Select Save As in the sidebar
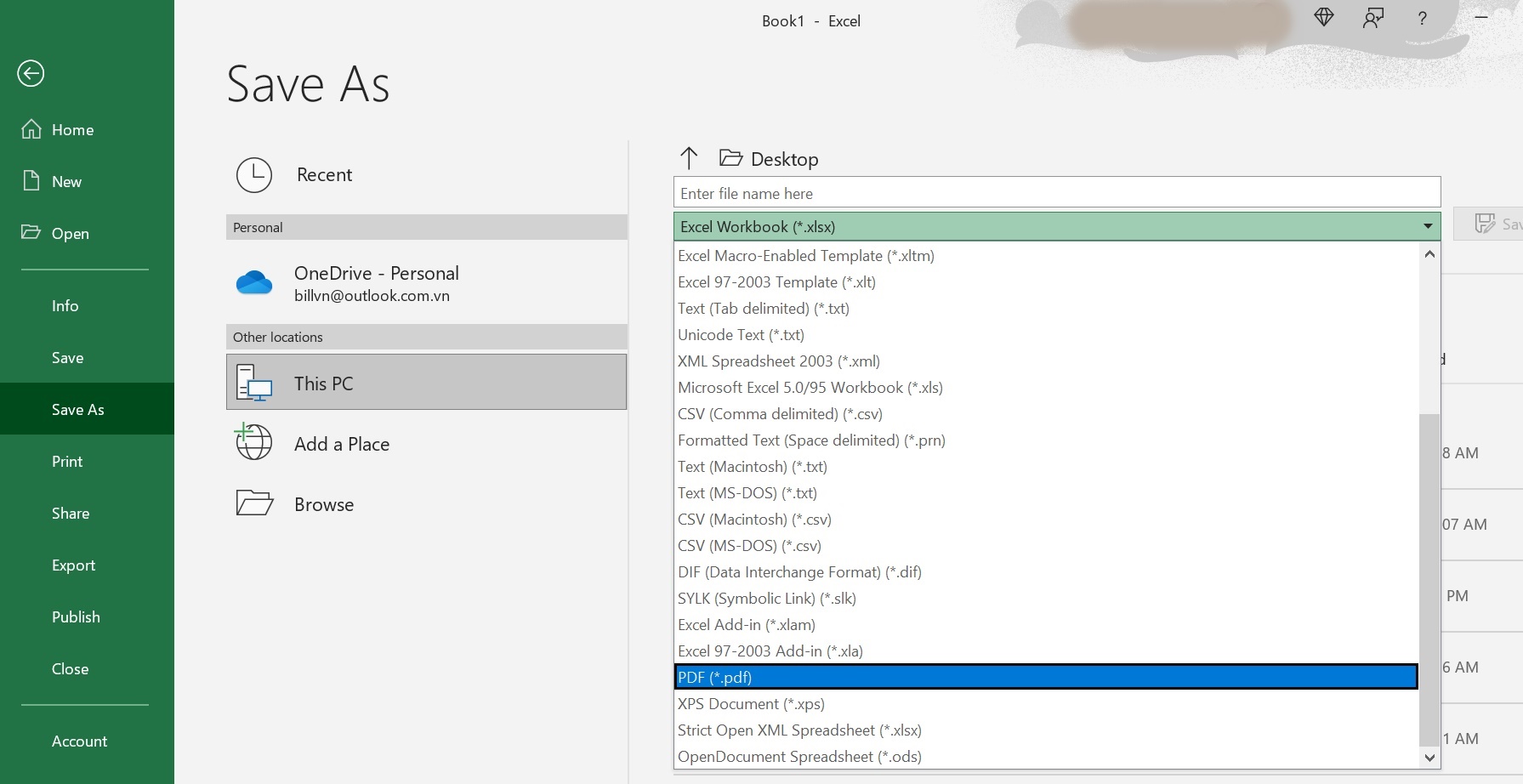Screen dimensions: 1523x784 pyautogui.click(x=87, y=409)
